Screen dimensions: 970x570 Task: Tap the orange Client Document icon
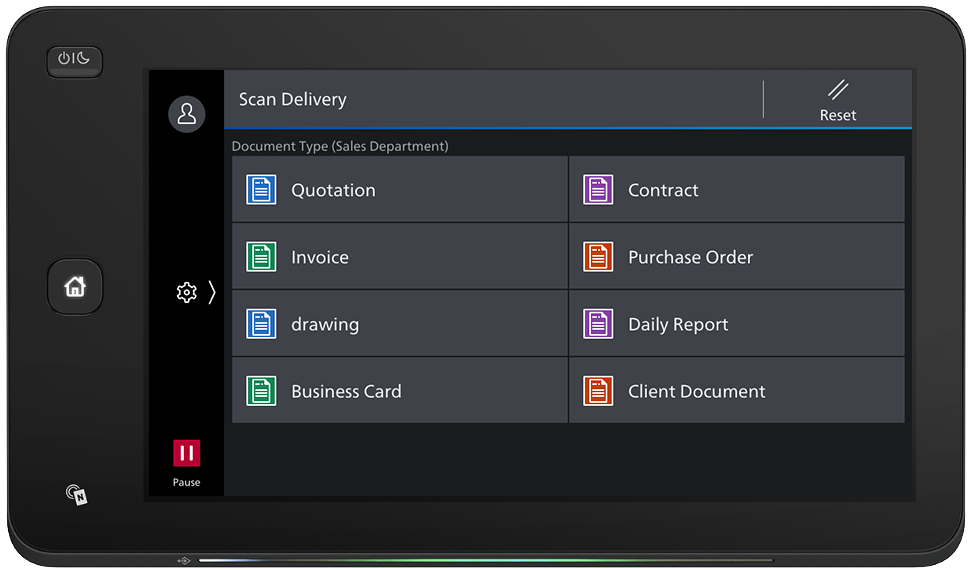[598, 391]
